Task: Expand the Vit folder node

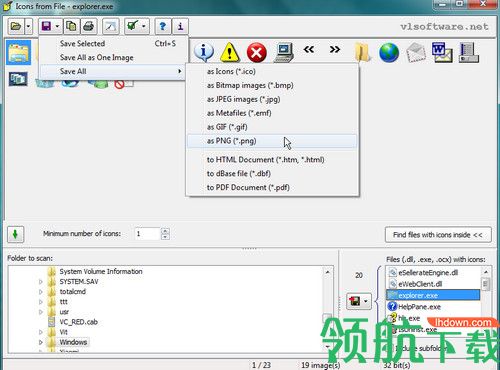Action: tap(41, 332)
